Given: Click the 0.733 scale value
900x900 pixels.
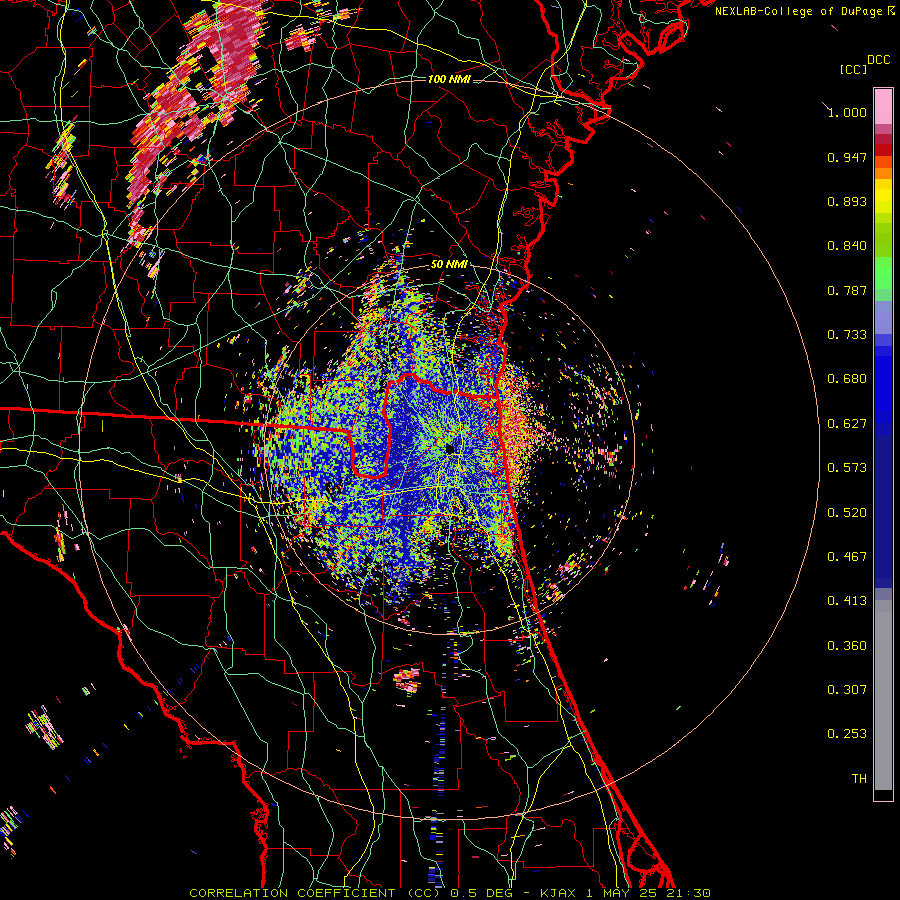Looking at the screenshot, I should [x=847, y=335].
